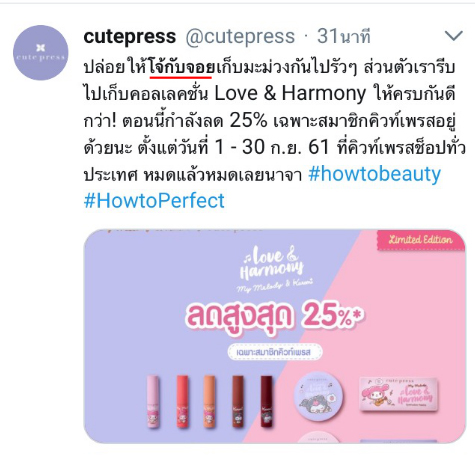This screenshot has width=475, height=455.
Task: Click the red-underlined โจ้กับจอย text
Action: (x=181, y=68)
